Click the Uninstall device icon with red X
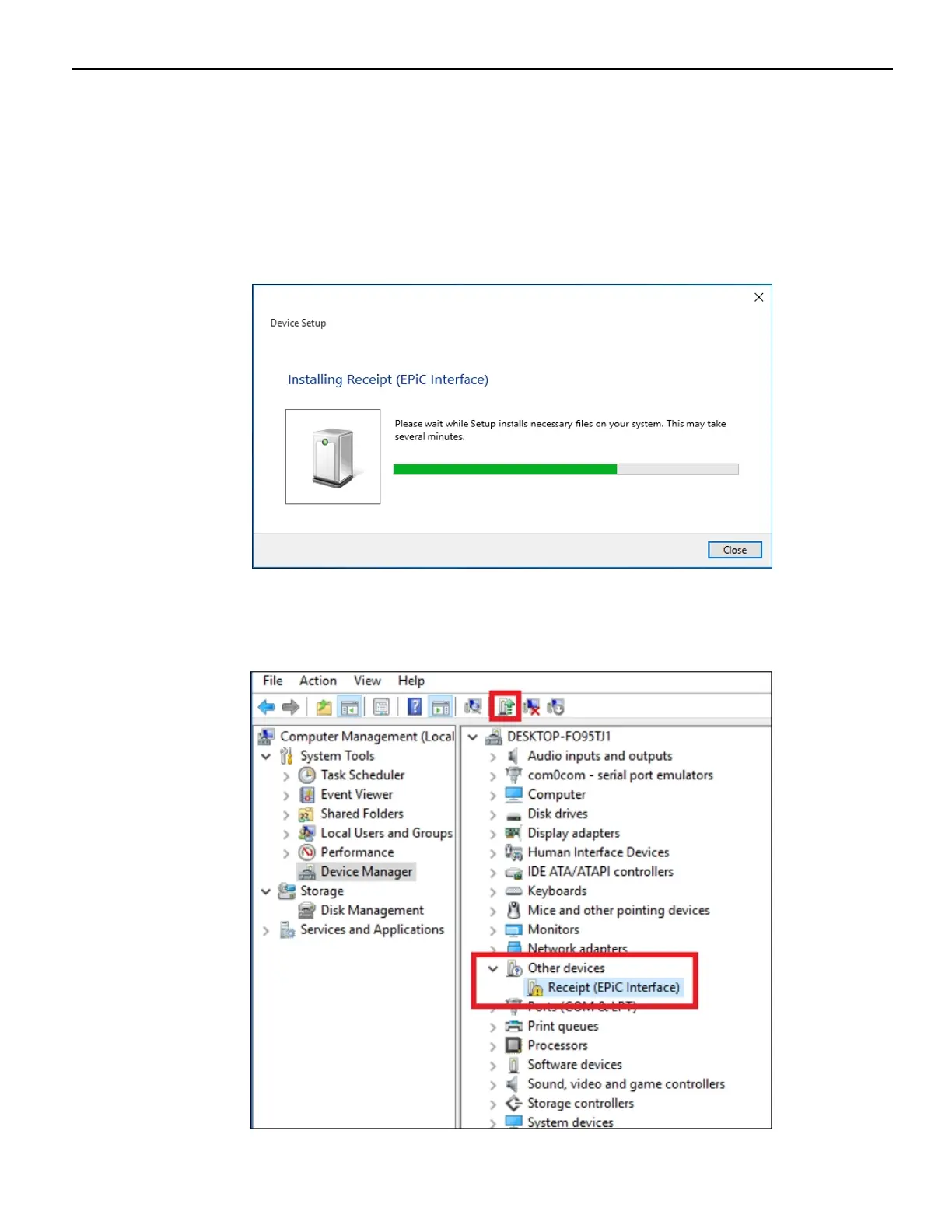Viewport: 952px width, 1232px height. click(x=531, y=707)
